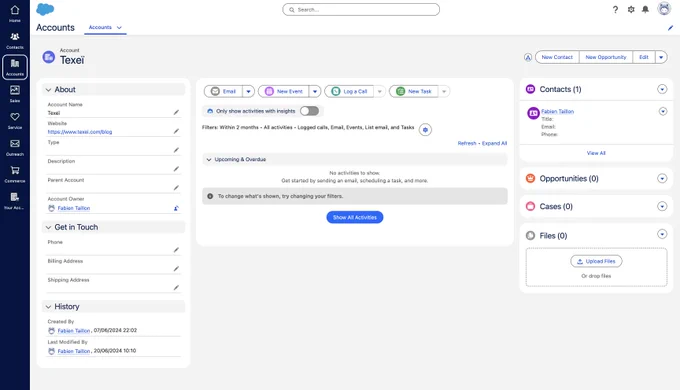Click the New Opportunity button
680x390 pixels.
point(606,57)
